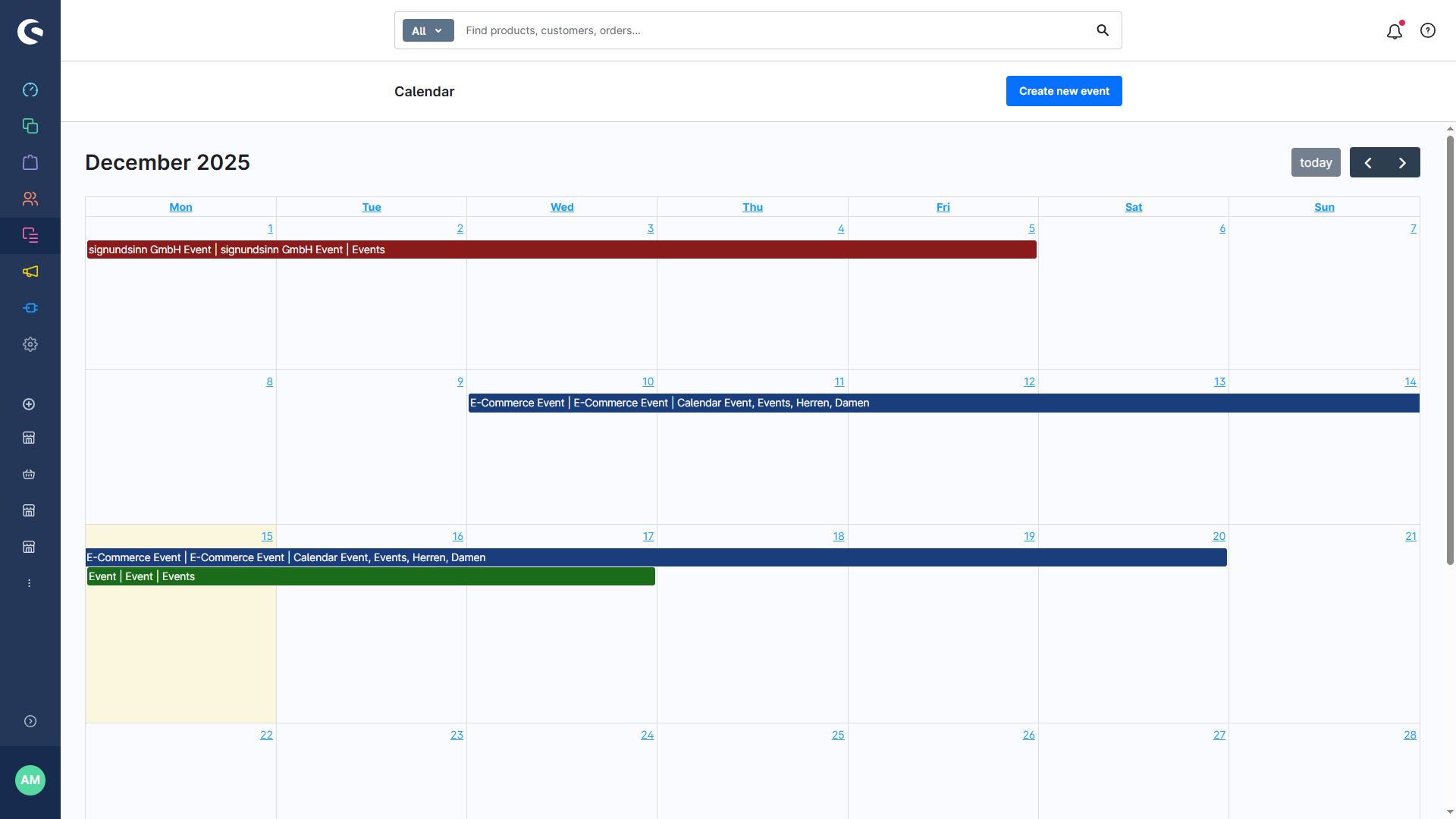Select the highlighted Content section icon
Viewport: 1456px width, 819px height.
point(30,235)
